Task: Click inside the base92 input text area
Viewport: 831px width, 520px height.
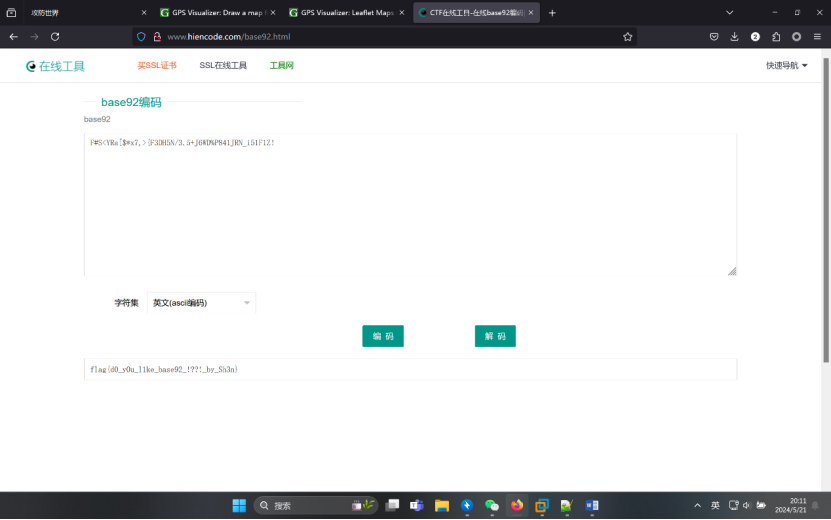Action: 410,210
